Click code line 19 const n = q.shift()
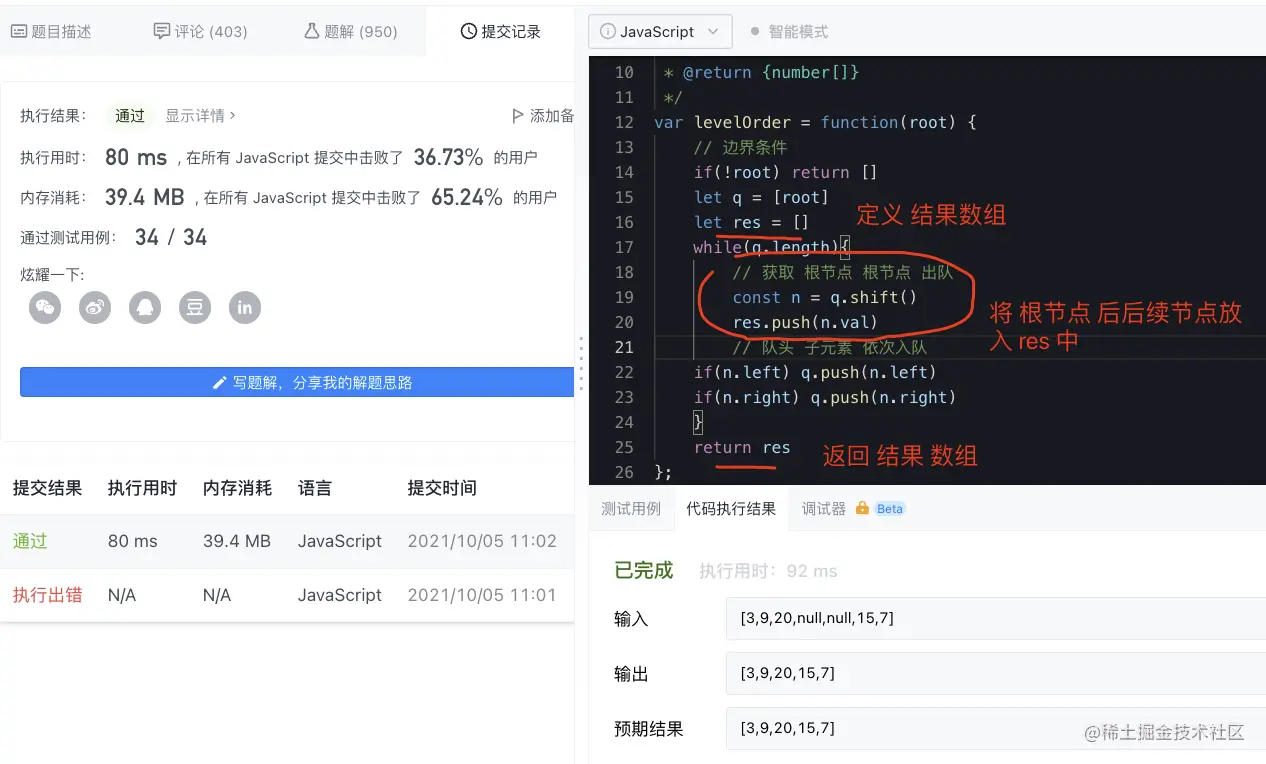 tap(825, 297)
